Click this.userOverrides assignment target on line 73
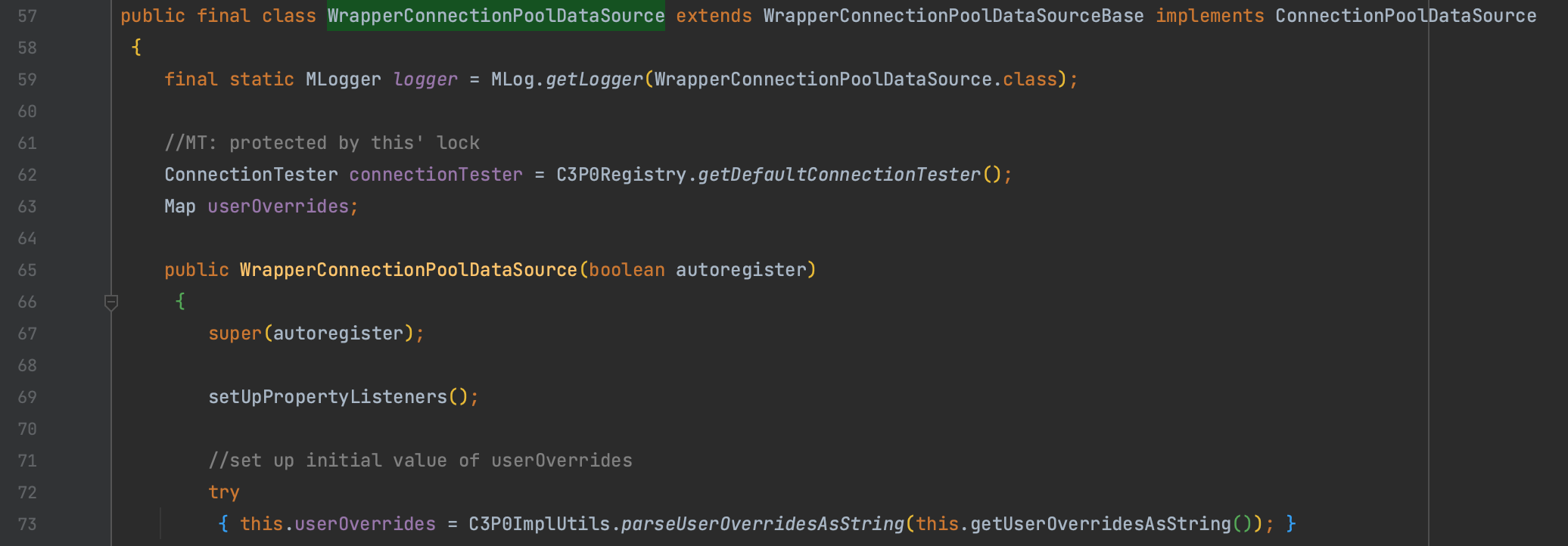Viewport: 1568px width, 546px height. (338, 524)
